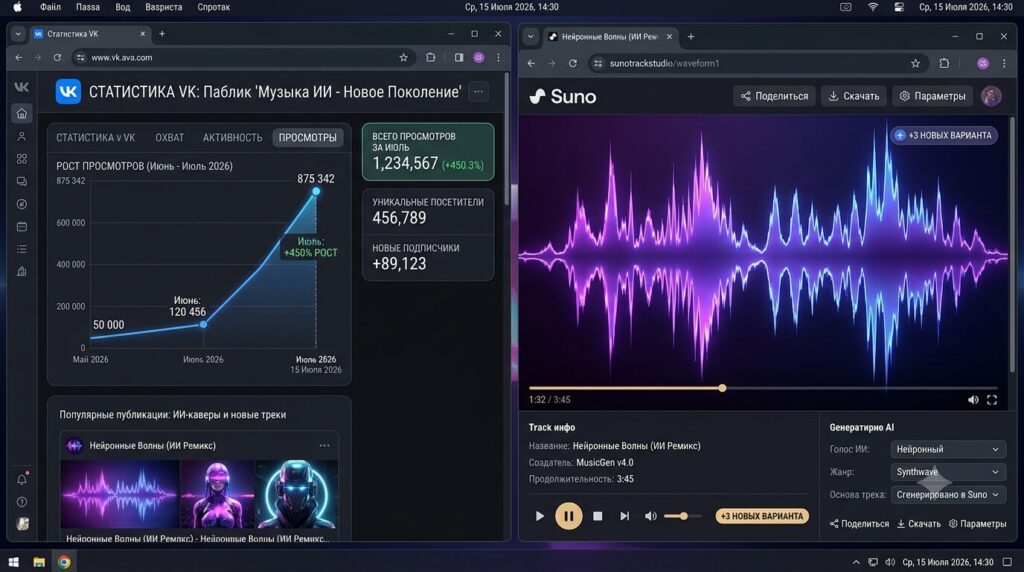Open tab list chevron in Suno window

(x=531, y=37)
